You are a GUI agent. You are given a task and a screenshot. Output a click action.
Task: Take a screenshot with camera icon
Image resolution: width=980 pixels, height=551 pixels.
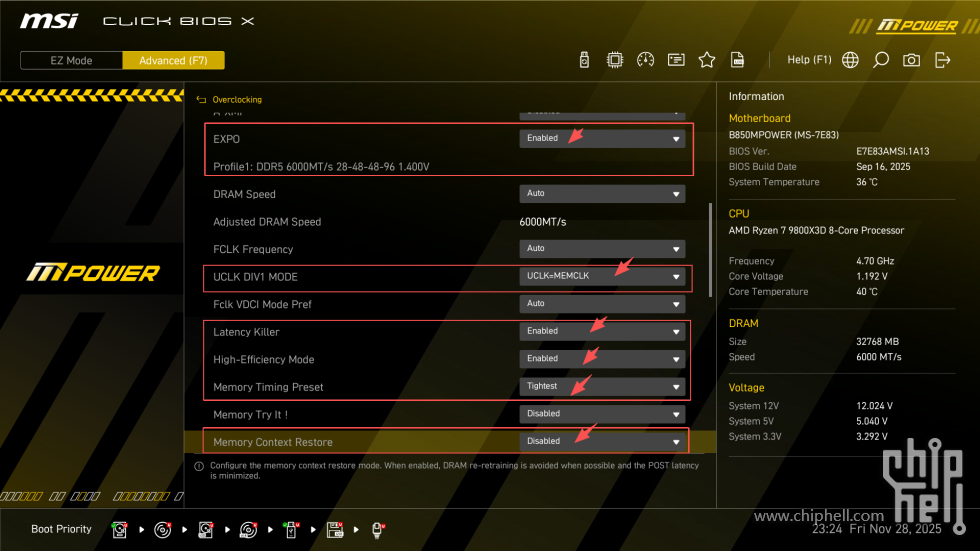911,60
